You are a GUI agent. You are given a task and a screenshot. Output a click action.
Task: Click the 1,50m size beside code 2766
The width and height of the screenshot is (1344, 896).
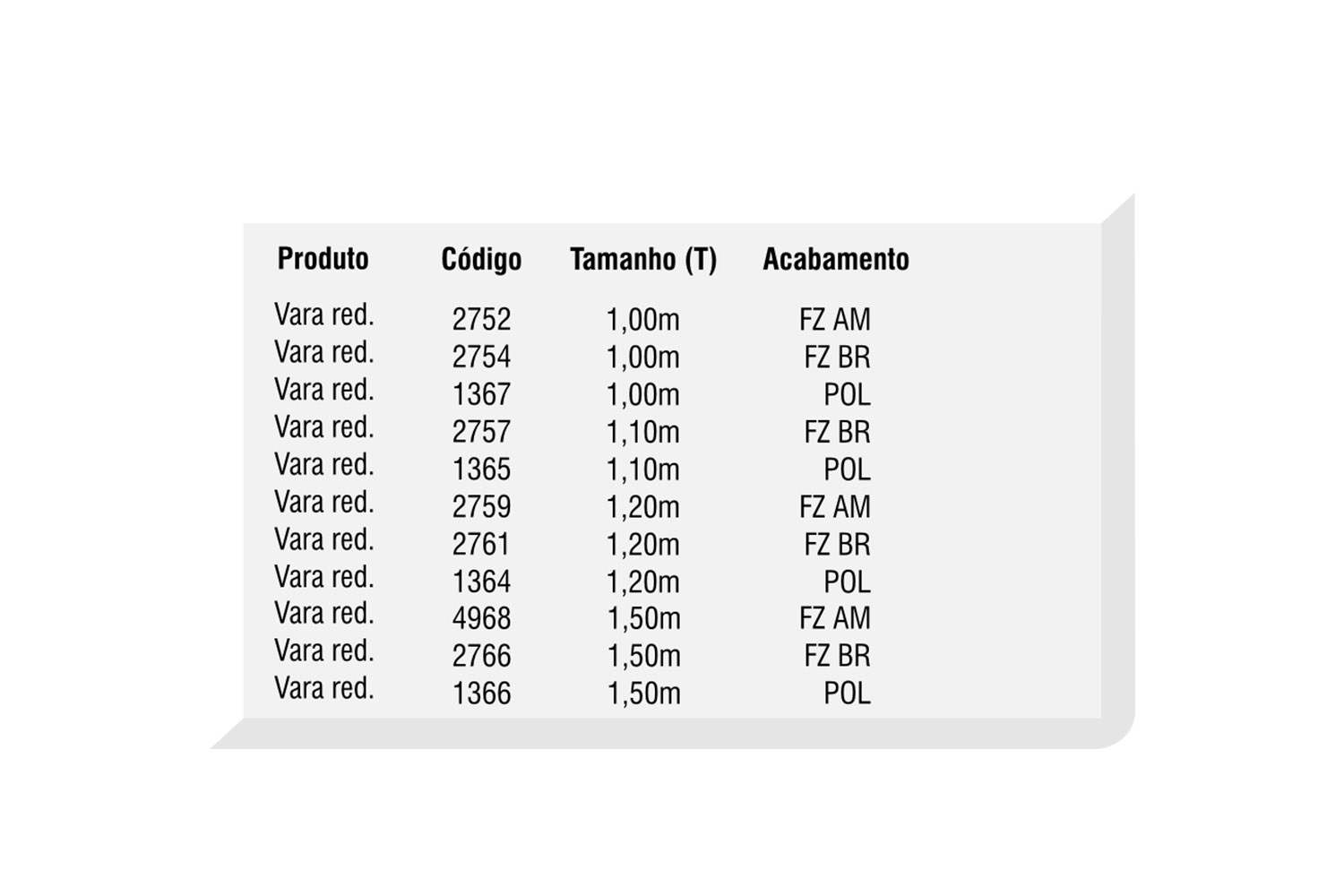[643, 656]
